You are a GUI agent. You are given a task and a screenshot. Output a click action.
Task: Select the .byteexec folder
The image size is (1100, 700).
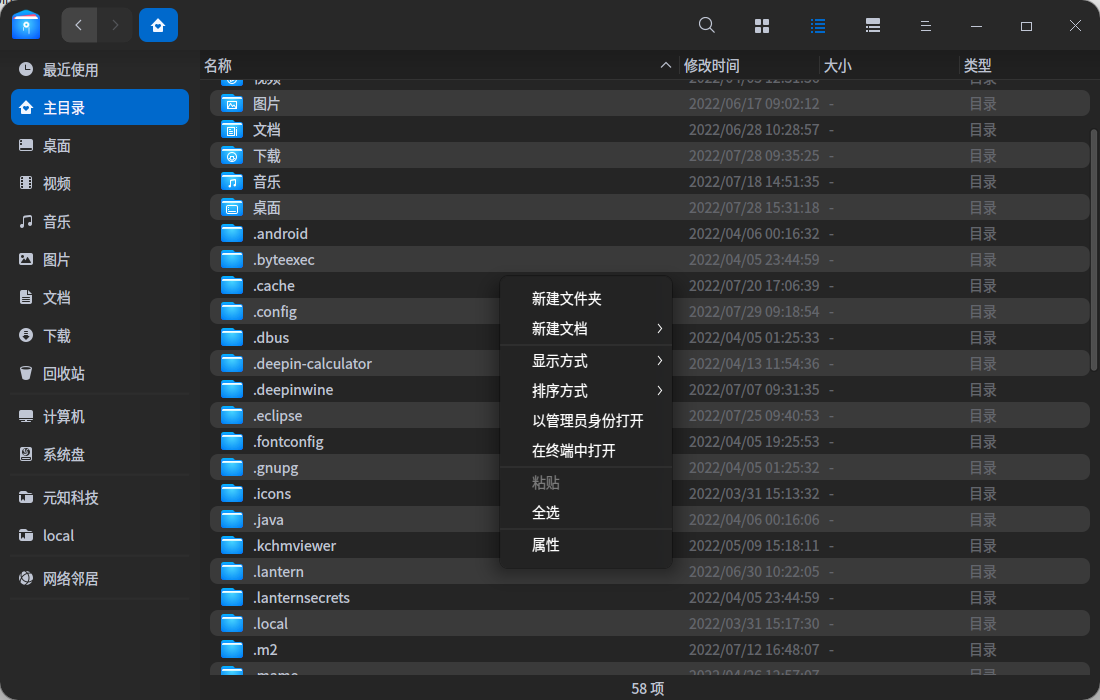click(650, 260)
